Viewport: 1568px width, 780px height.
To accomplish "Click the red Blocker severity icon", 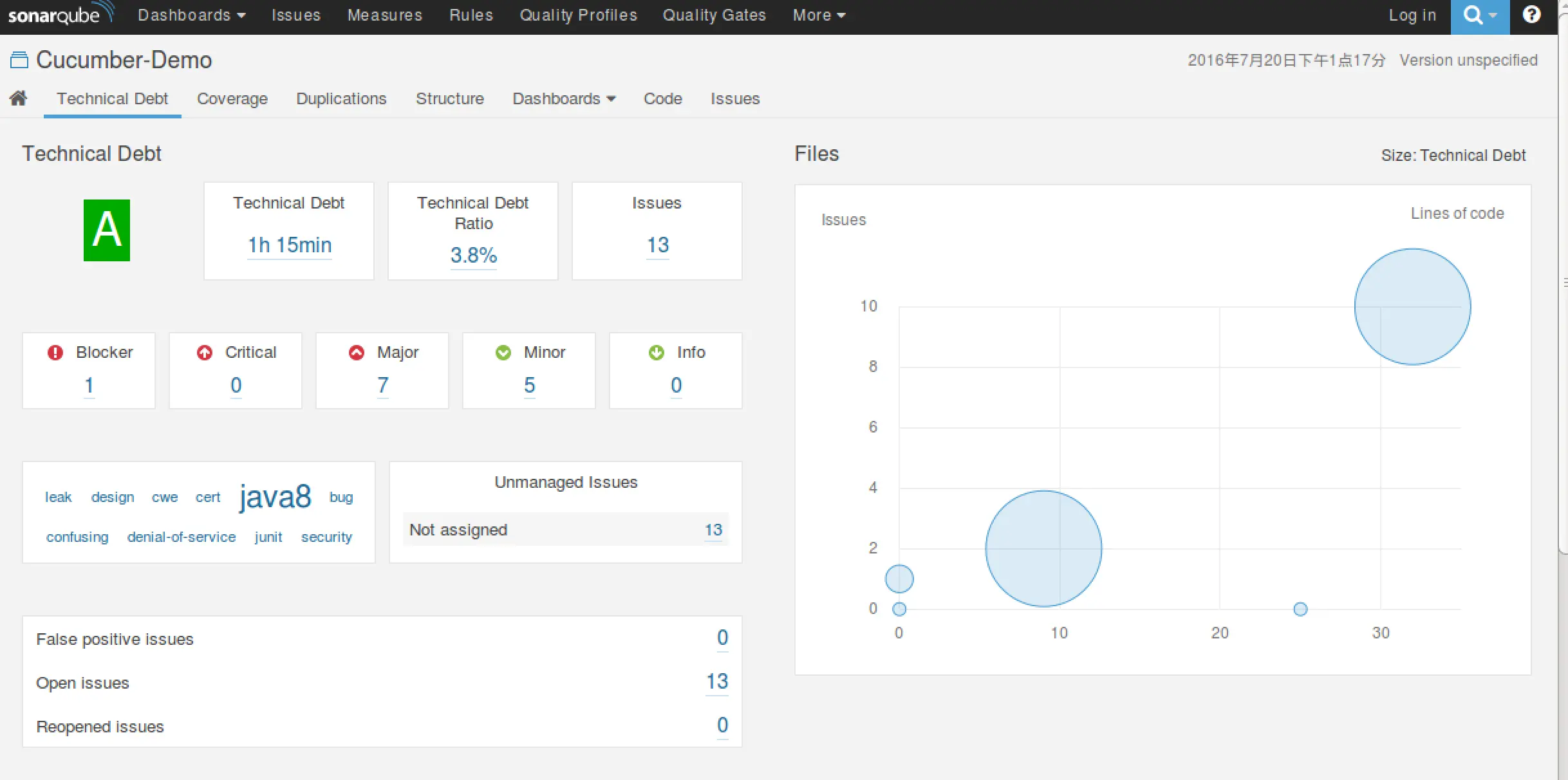I will (x=55, y=352).
